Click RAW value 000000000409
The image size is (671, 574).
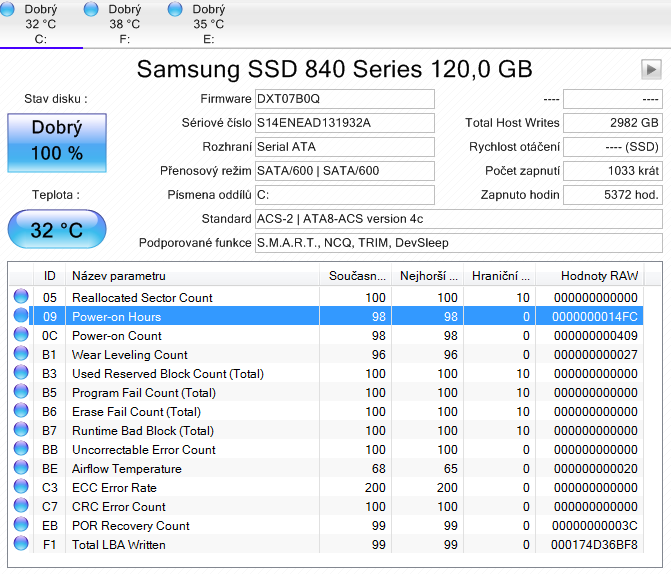tap(596, 336)
